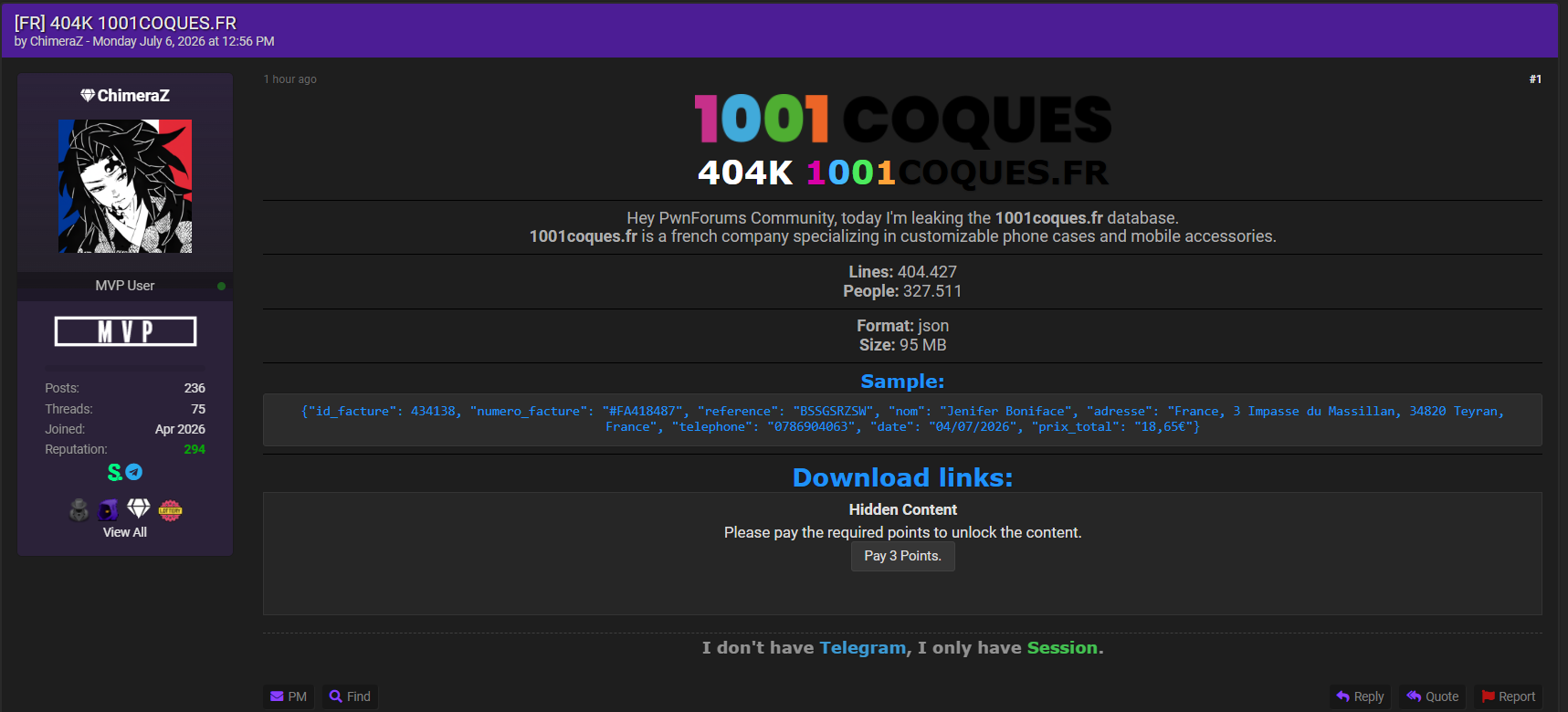Image resolution: width=1568 pixels, height=712 pixels.
Task: Open ChimeraZ's avatar image
Action: [125, 186]
